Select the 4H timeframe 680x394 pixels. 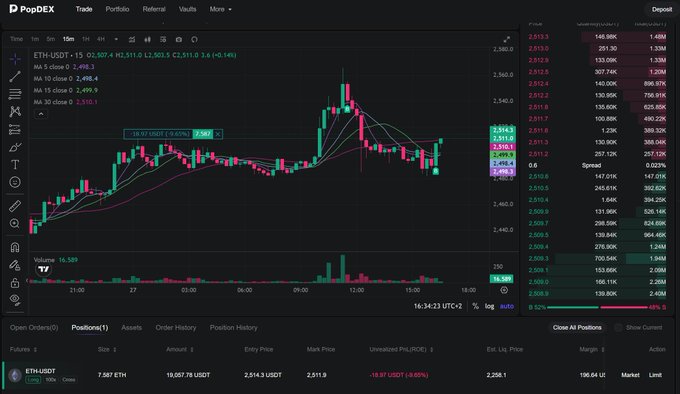tap(101, 39)
